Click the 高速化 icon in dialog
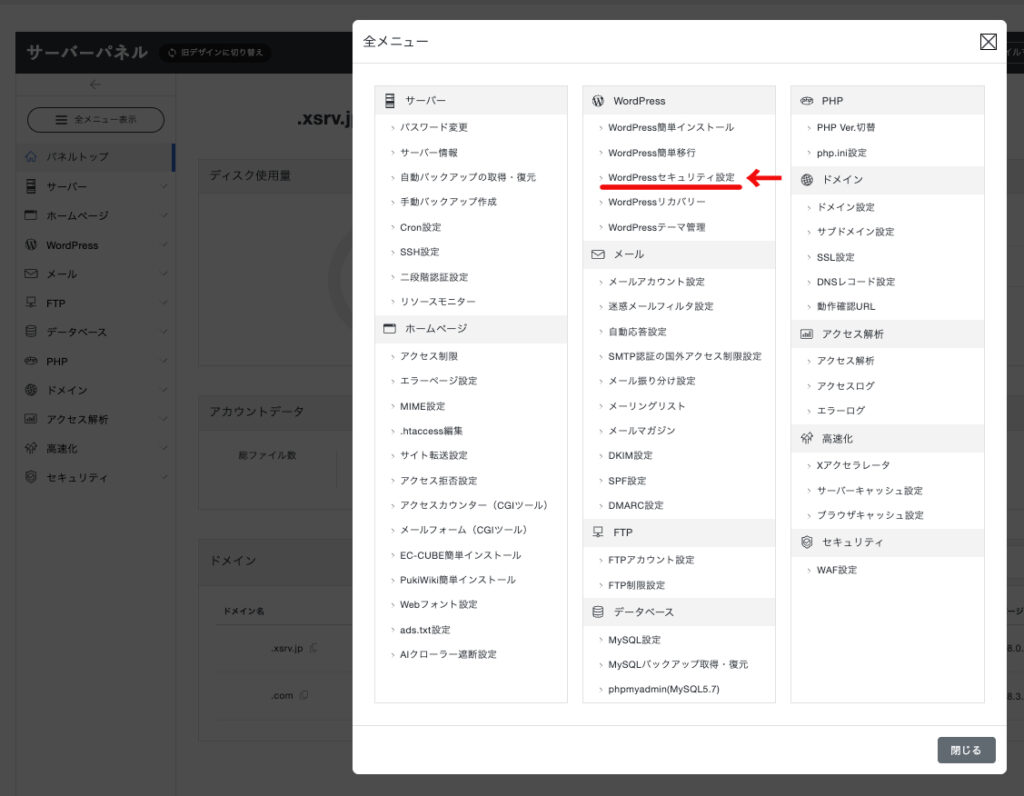 (x=807, y=438)
